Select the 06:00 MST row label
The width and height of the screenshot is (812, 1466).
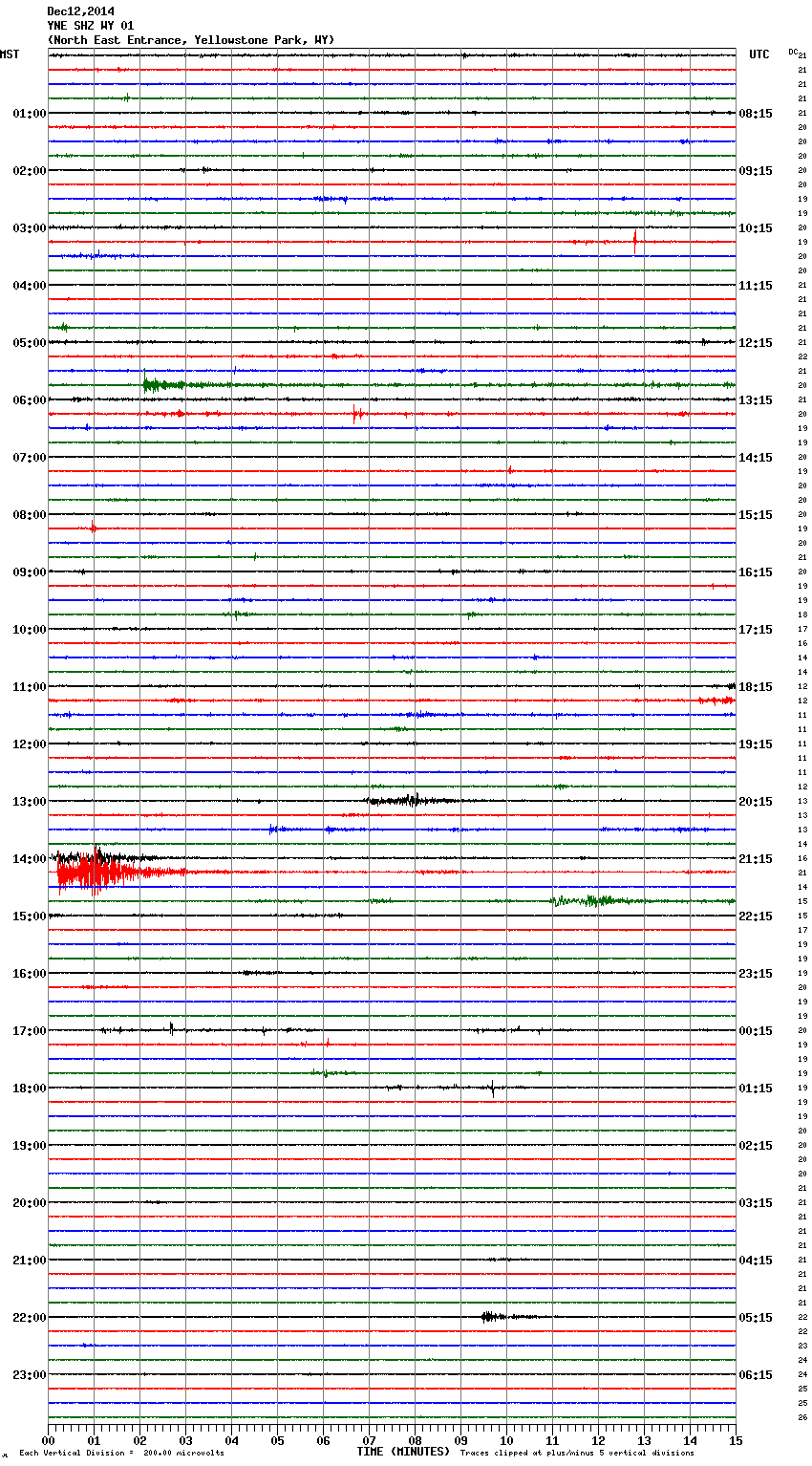29,400
